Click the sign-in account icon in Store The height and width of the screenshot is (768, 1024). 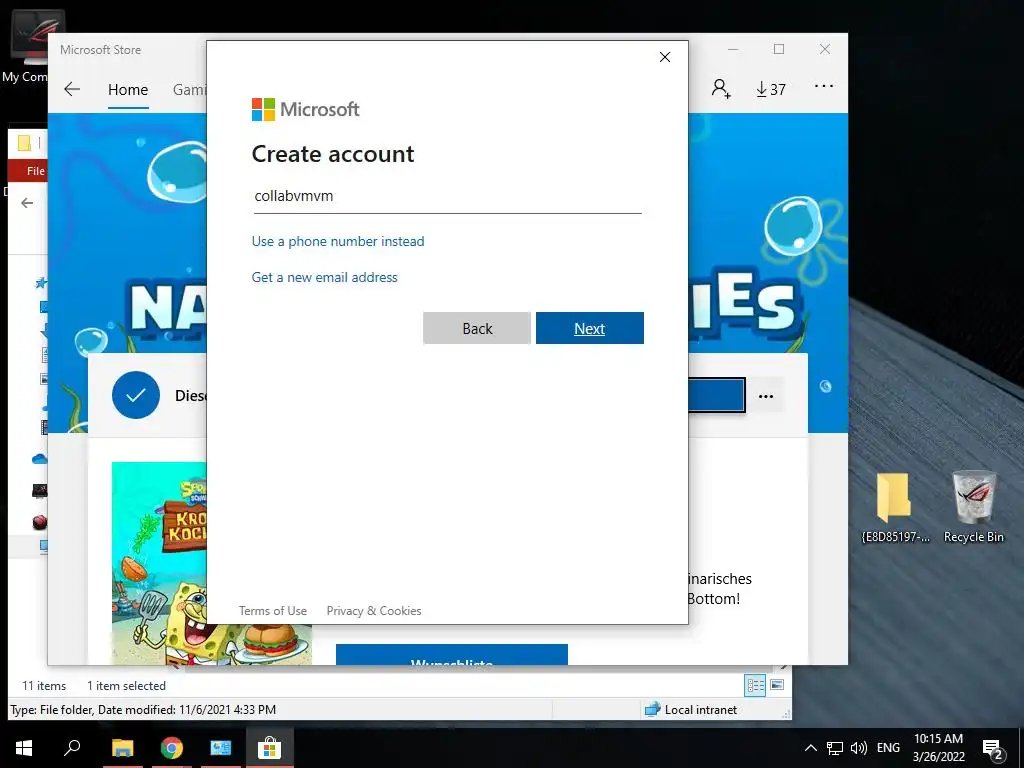click(x=721, y=88)
